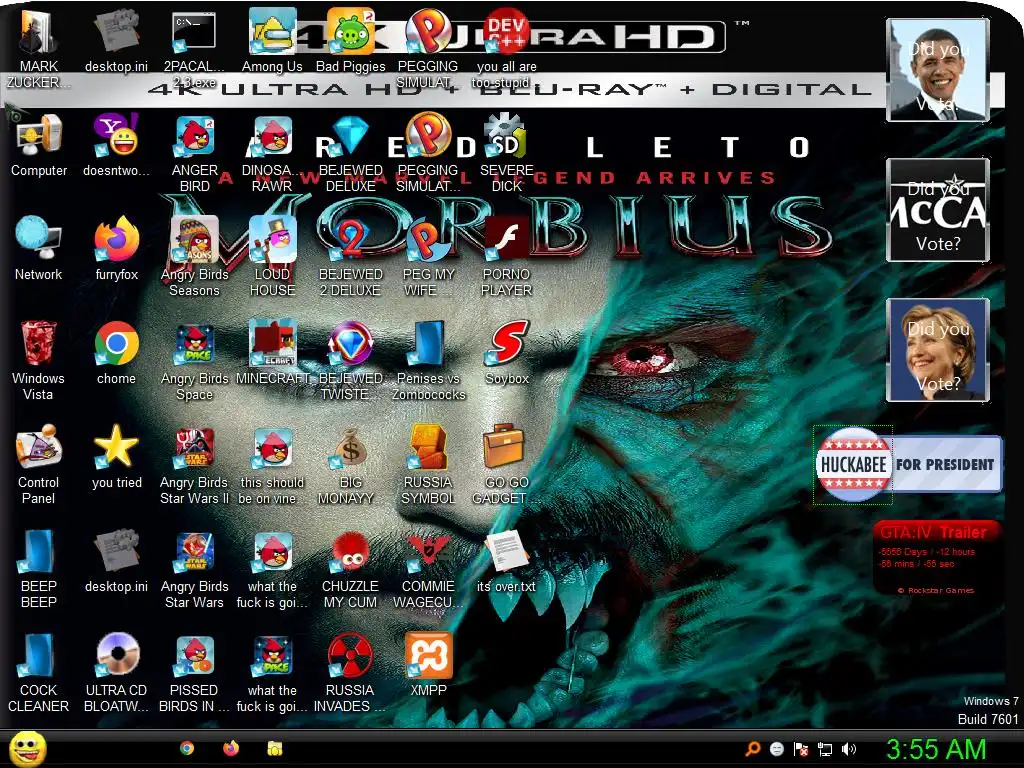Launch Chrome from the taskbar

[x=187, y=748]
